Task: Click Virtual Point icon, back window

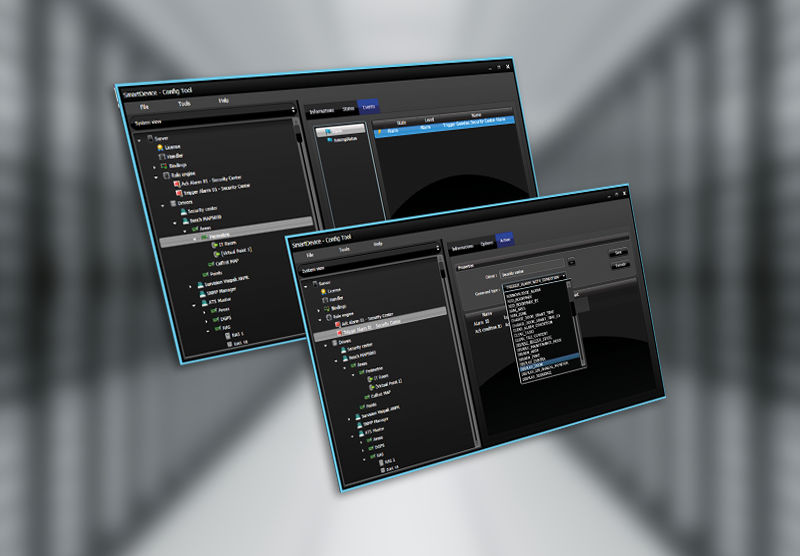Action: [x=217, y=253]
